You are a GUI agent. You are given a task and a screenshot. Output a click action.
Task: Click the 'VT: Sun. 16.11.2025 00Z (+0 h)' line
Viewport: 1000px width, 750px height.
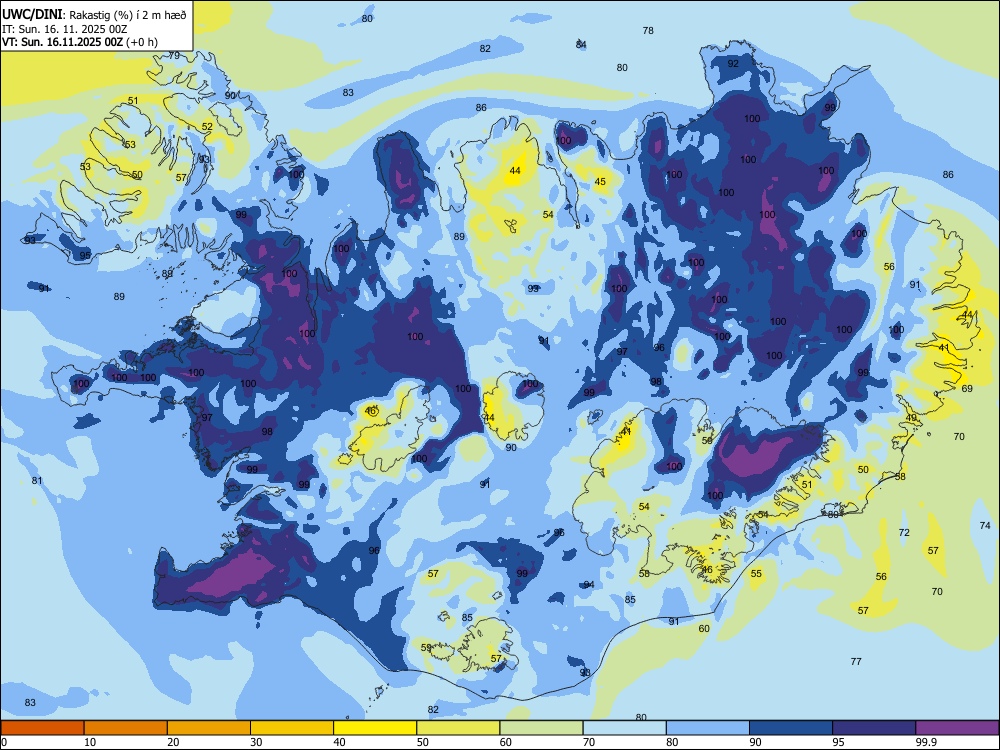tap(80, 42)
